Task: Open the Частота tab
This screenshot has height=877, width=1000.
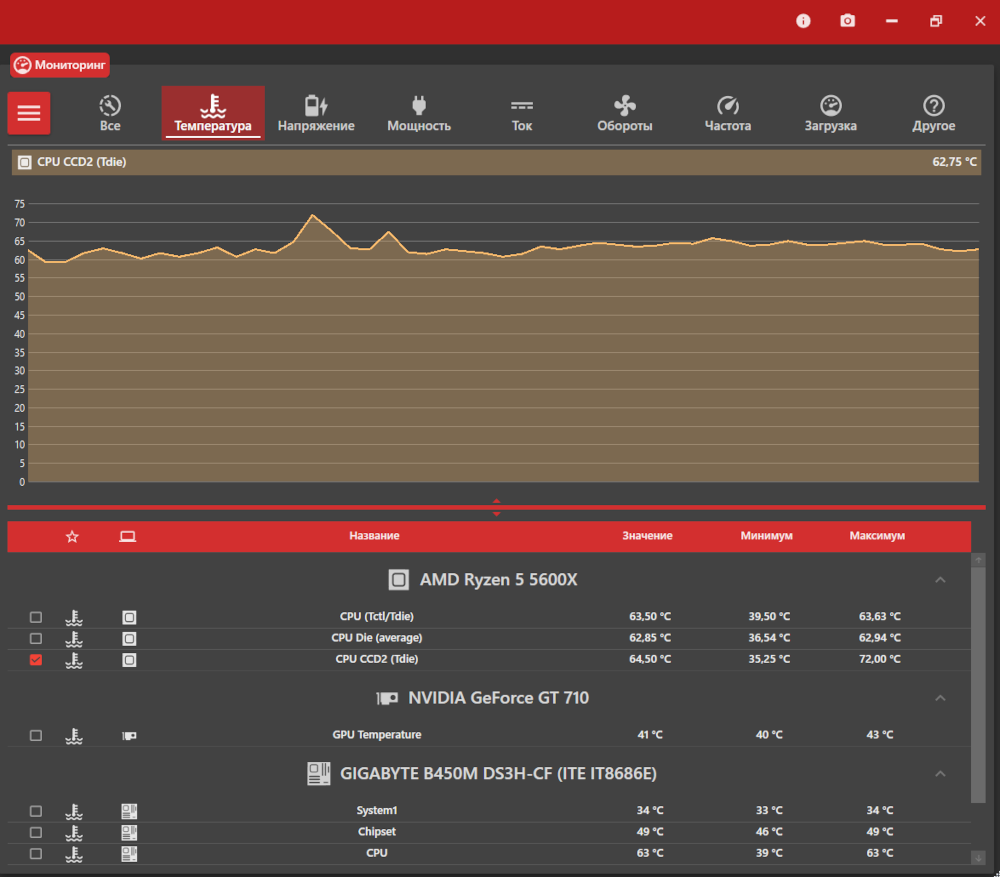Action: coord(728,113)
